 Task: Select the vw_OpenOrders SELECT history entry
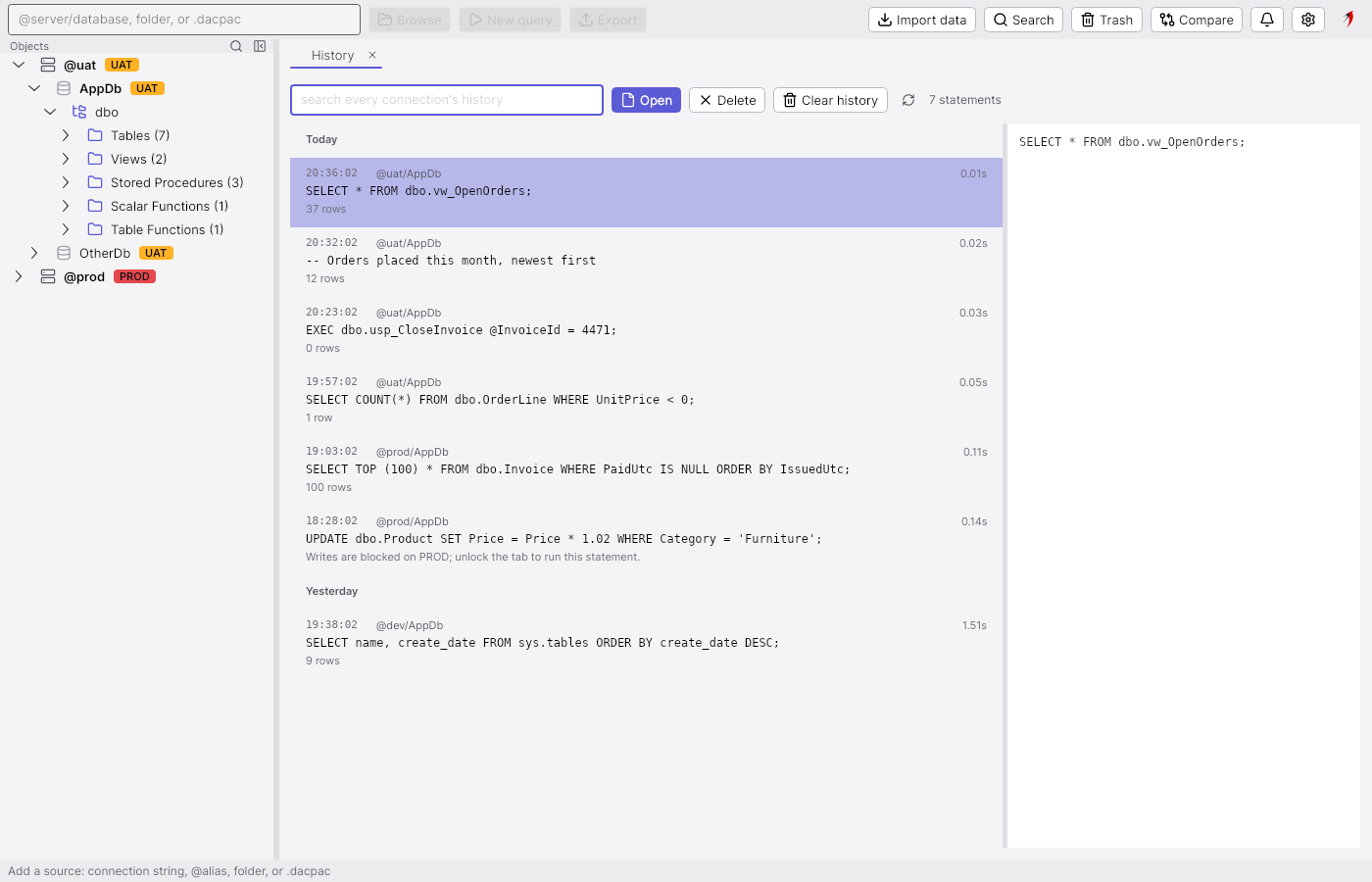pyautogui.click(x=646, y=192)
